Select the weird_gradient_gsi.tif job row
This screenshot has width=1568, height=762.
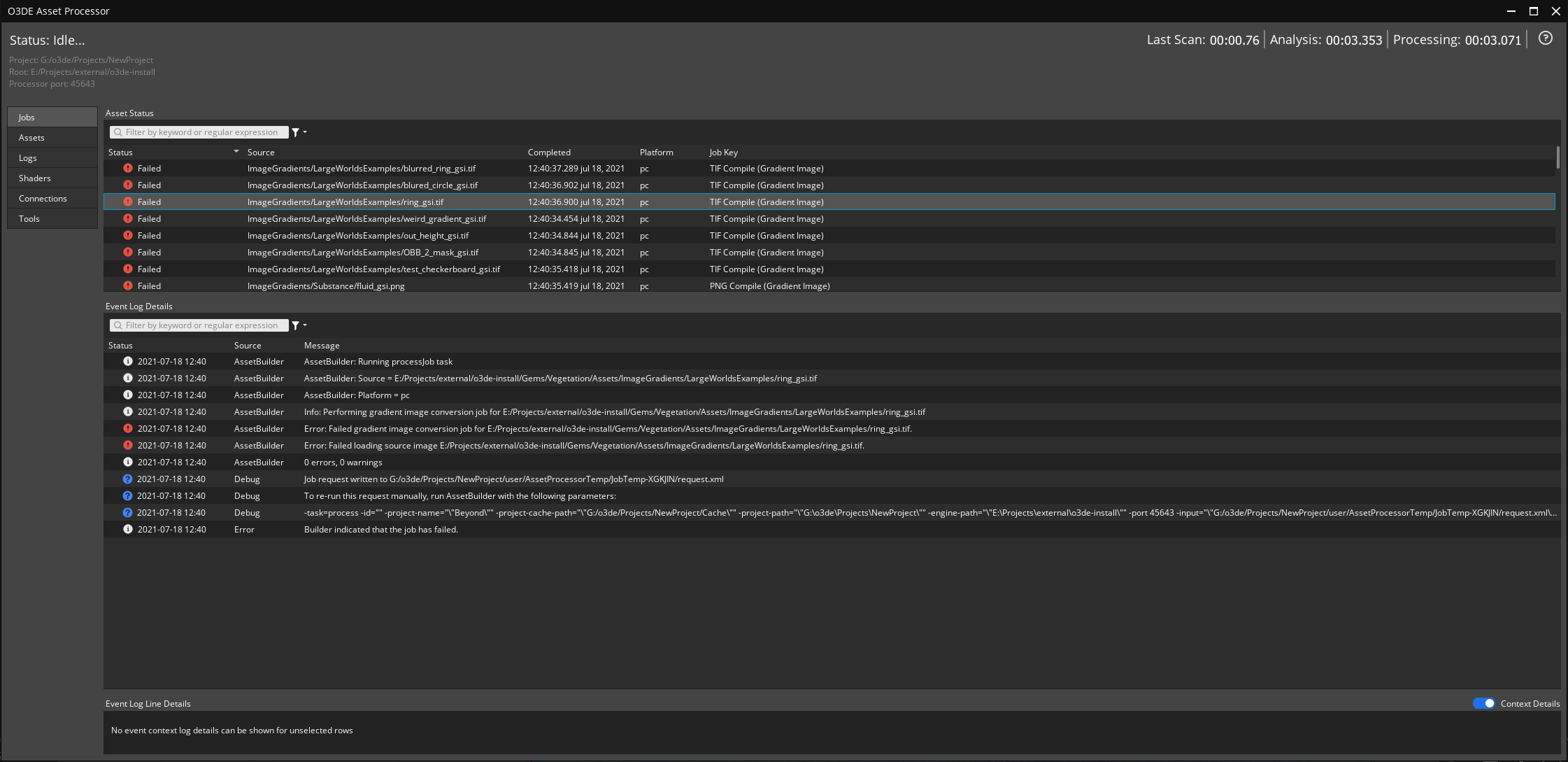coord(366,219)
